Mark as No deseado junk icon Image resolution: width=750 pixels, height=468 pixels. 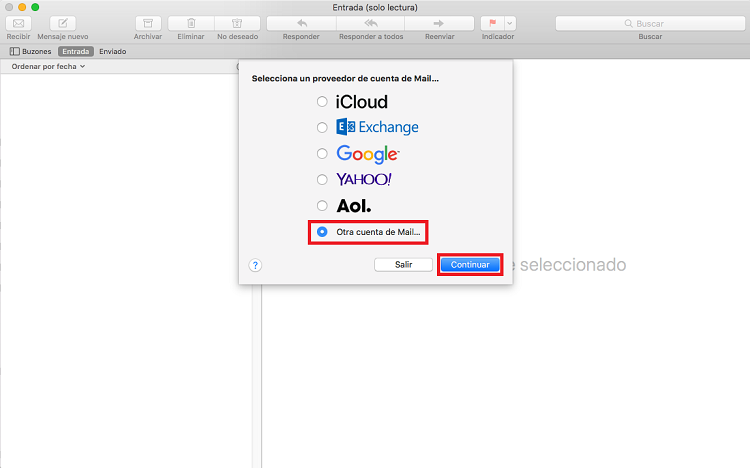[237, 23]
